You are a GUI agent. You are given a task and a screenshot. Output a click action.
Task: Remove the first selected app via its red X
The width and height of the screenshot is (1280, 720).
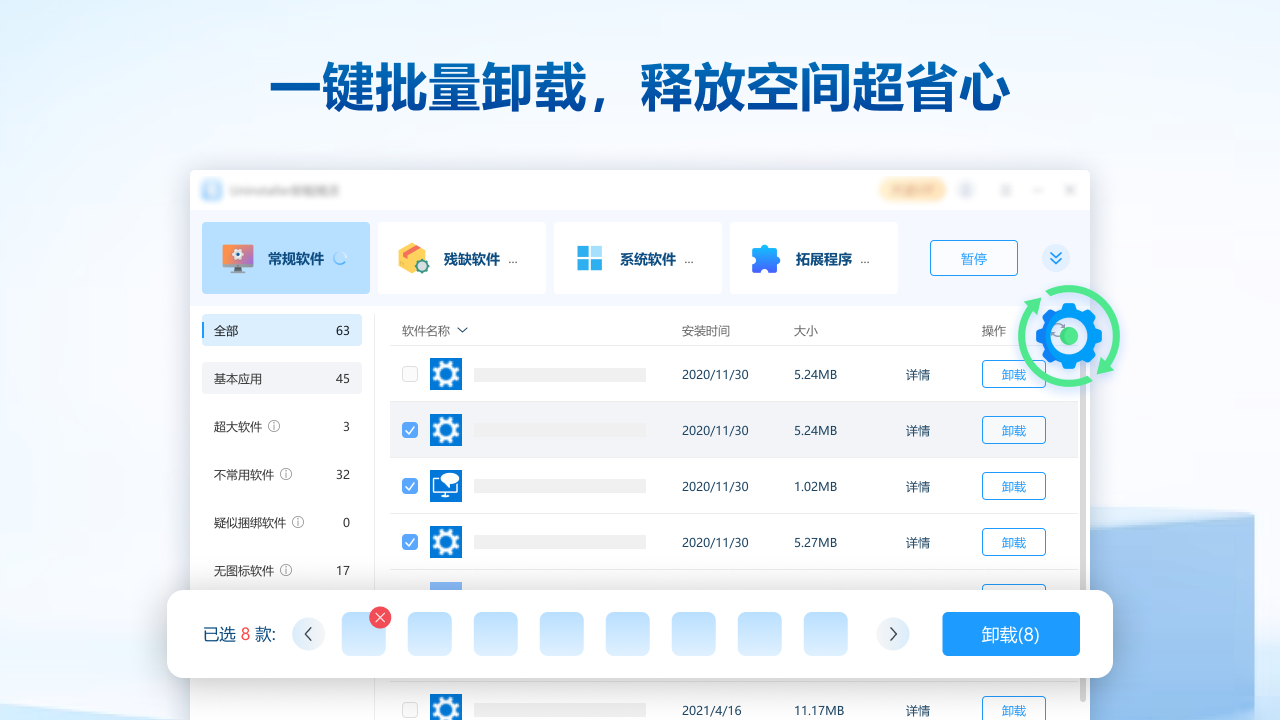[381, 618]
